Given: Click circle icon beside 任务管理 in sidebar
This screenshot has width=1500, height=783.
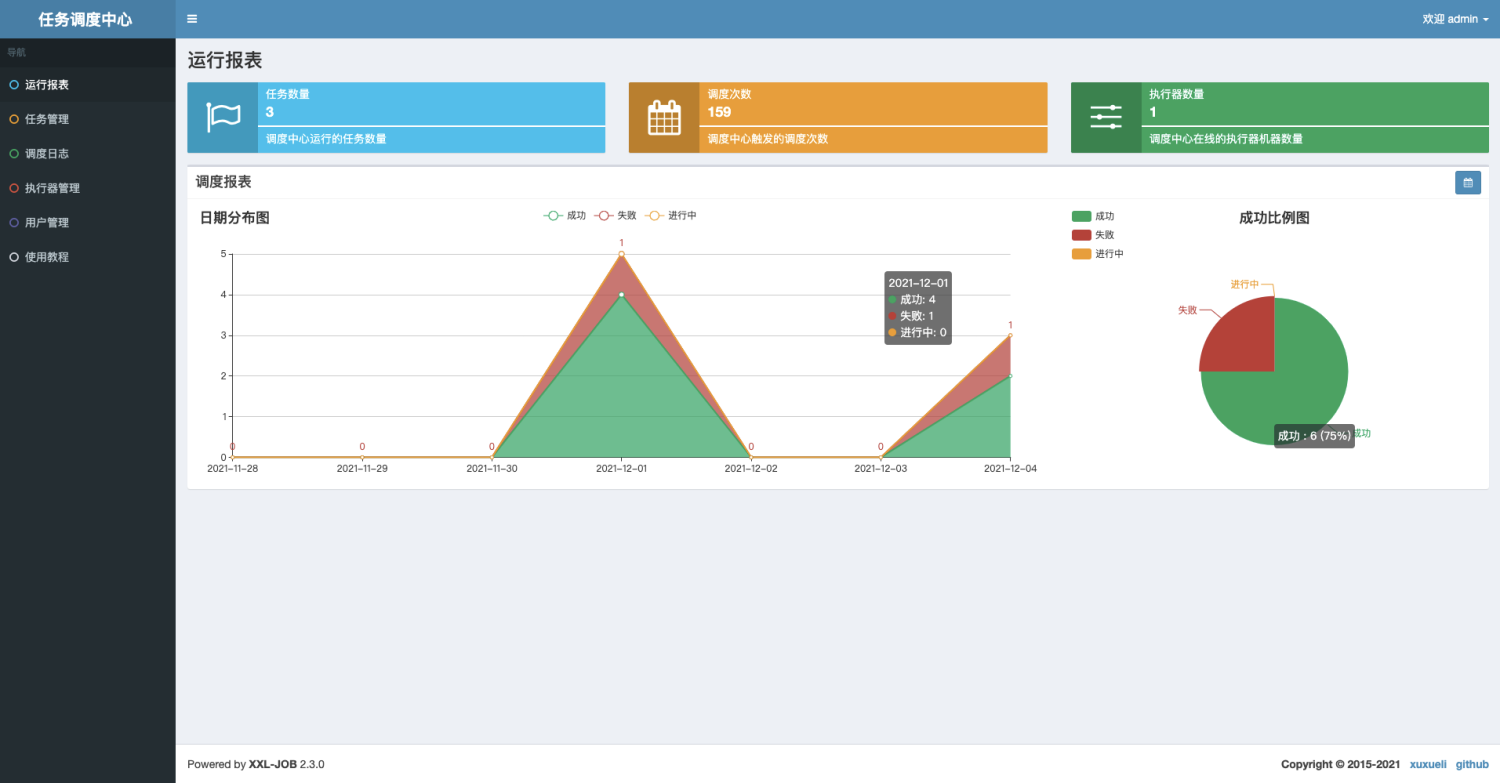Looking at the screenshot, I should point(14,119).
